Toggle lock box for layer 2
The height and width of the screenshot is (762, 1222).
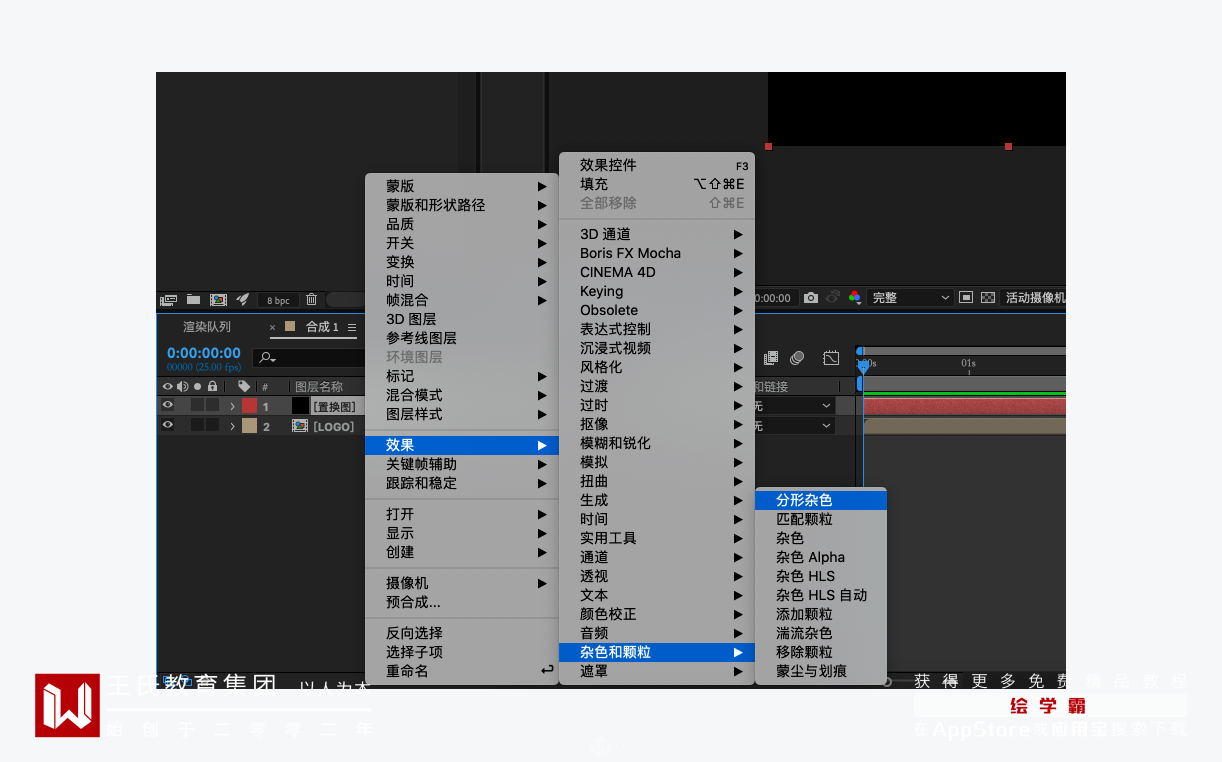[213, 426]
